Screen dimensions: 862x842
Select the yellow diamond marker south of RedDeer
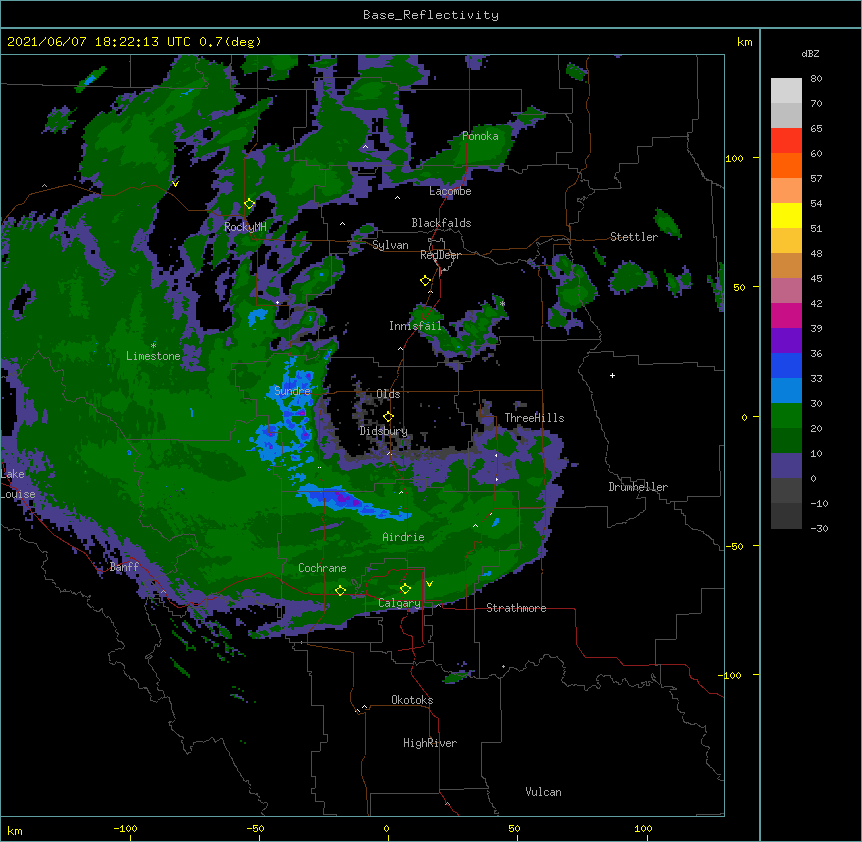pos(425,281)
